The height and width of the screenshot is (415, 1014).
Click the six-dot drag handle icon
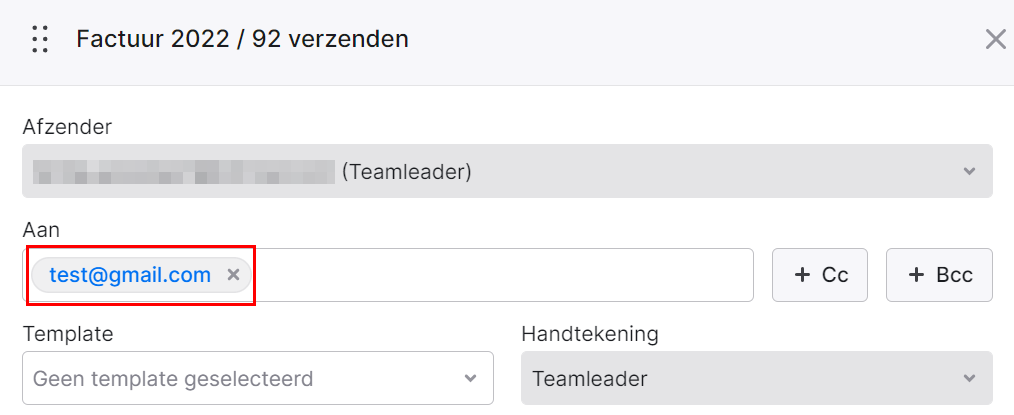(x=40, y=39)
